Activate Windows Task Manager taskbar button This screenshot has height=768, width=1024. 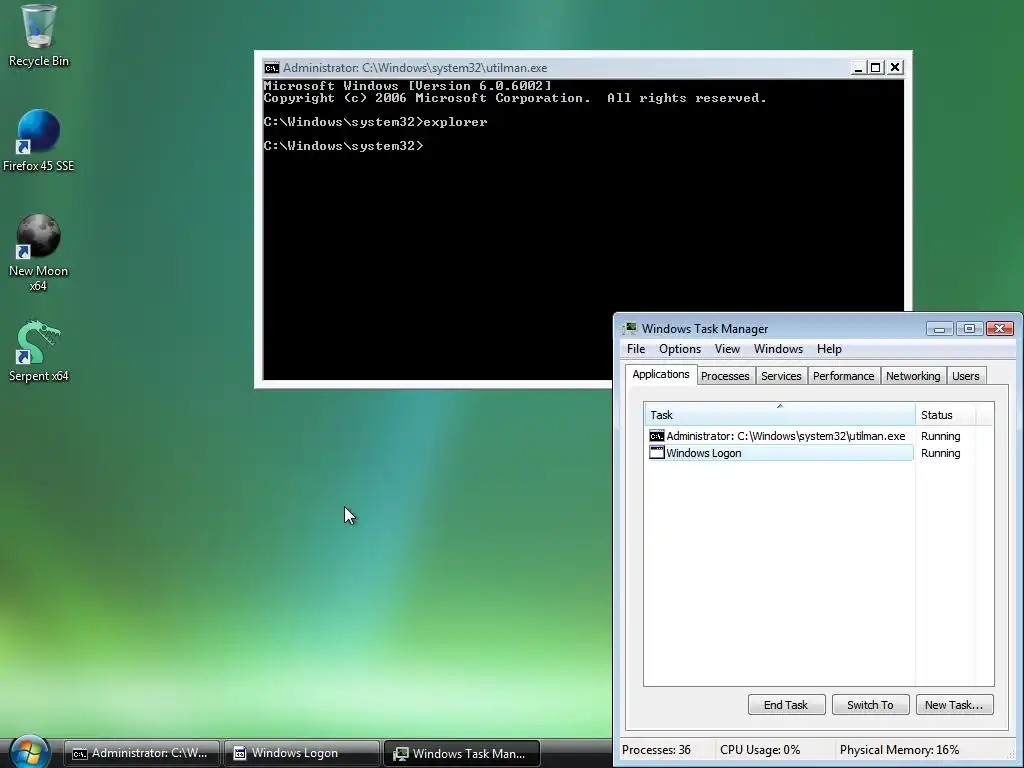click(462, 753)
